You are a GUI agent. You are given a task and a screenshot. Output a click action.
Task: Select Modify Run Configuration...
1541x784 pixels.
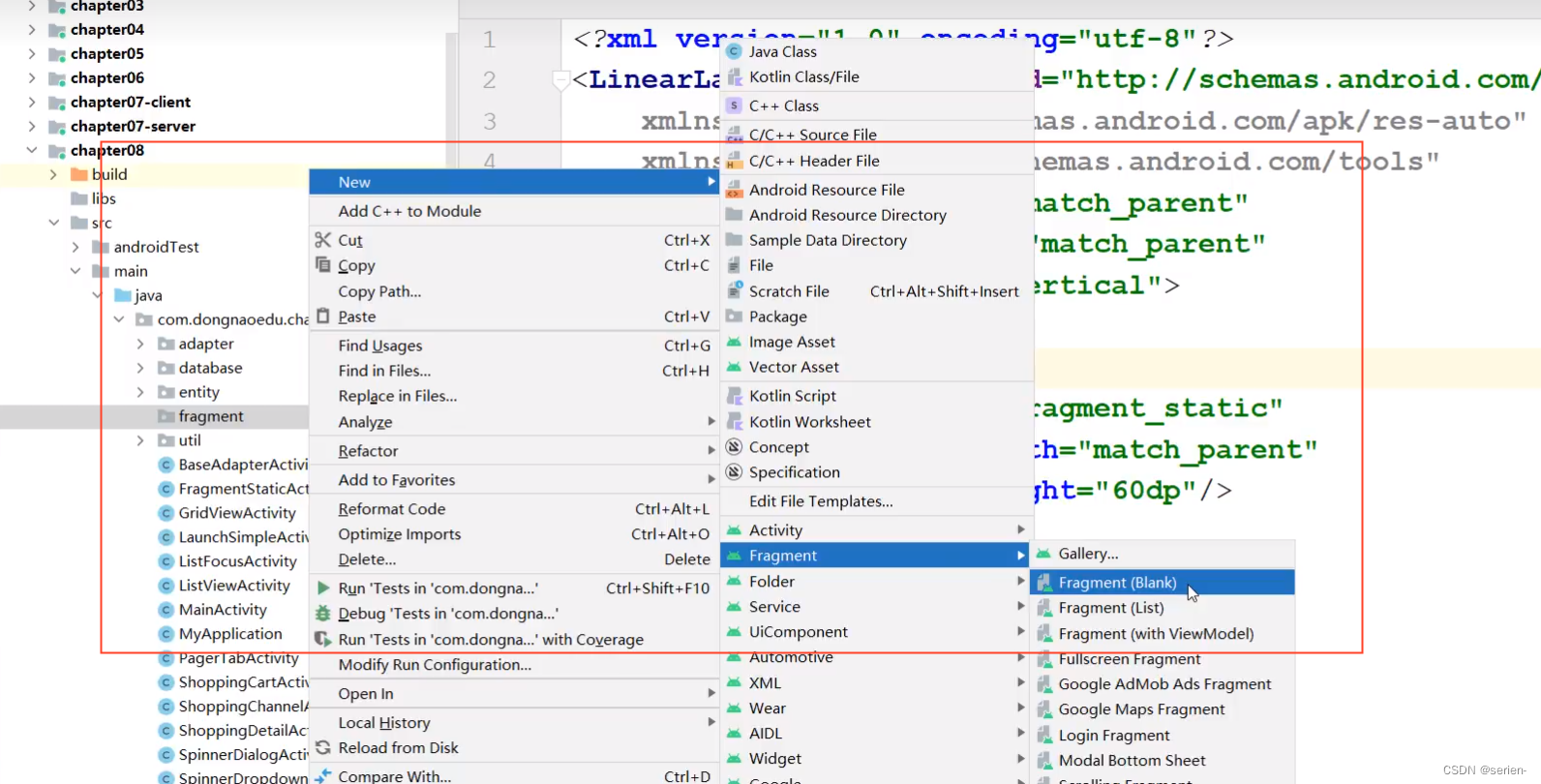click(514, 665)
